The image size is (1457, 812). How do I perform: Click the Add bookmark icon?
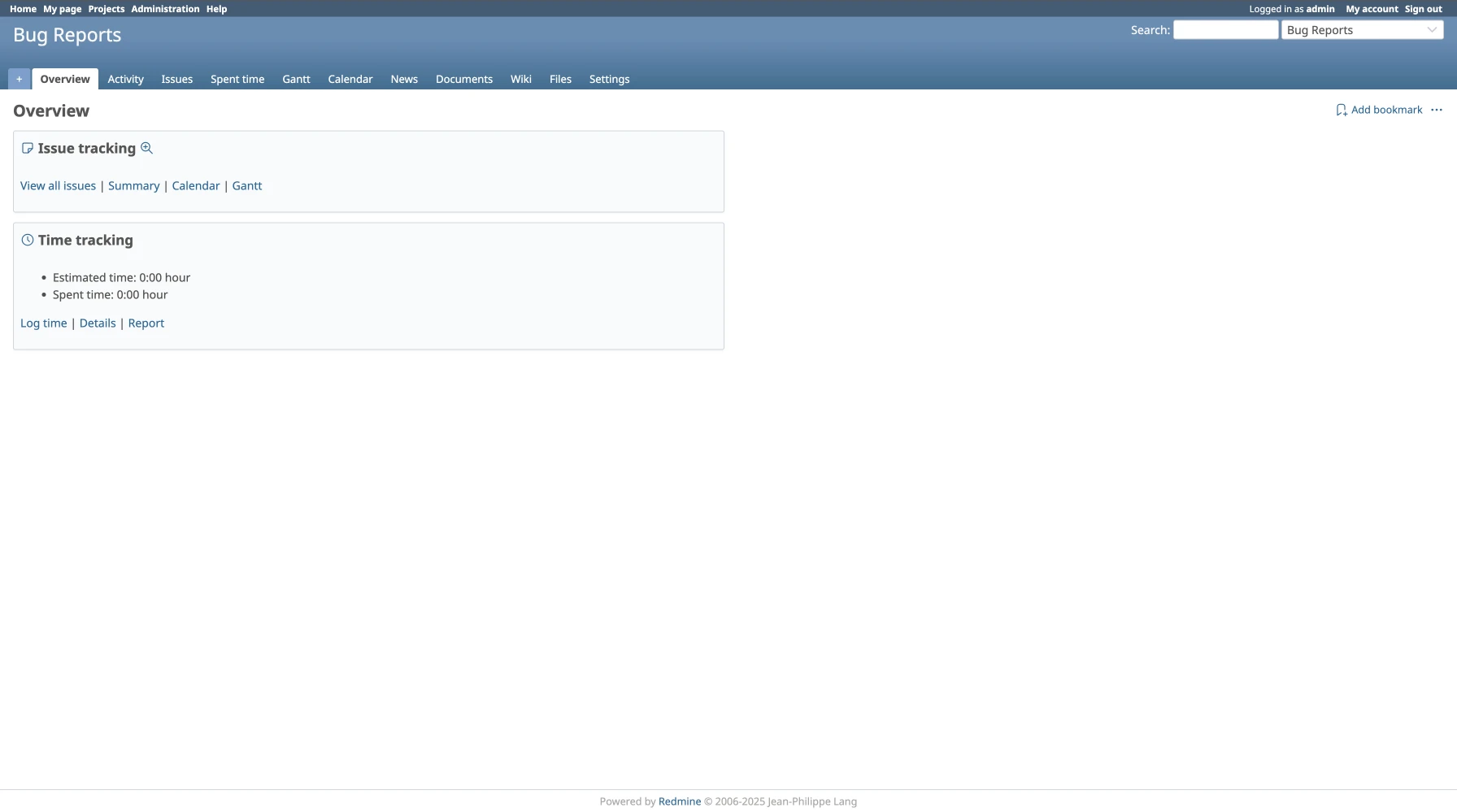[x=1341, y=110]
